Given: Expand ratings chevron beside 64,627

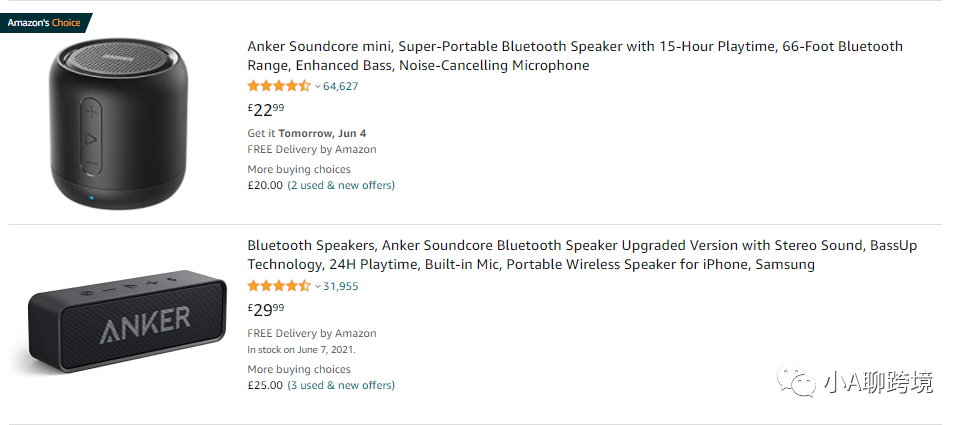Looking at the screenshot, I should point(318,87).
